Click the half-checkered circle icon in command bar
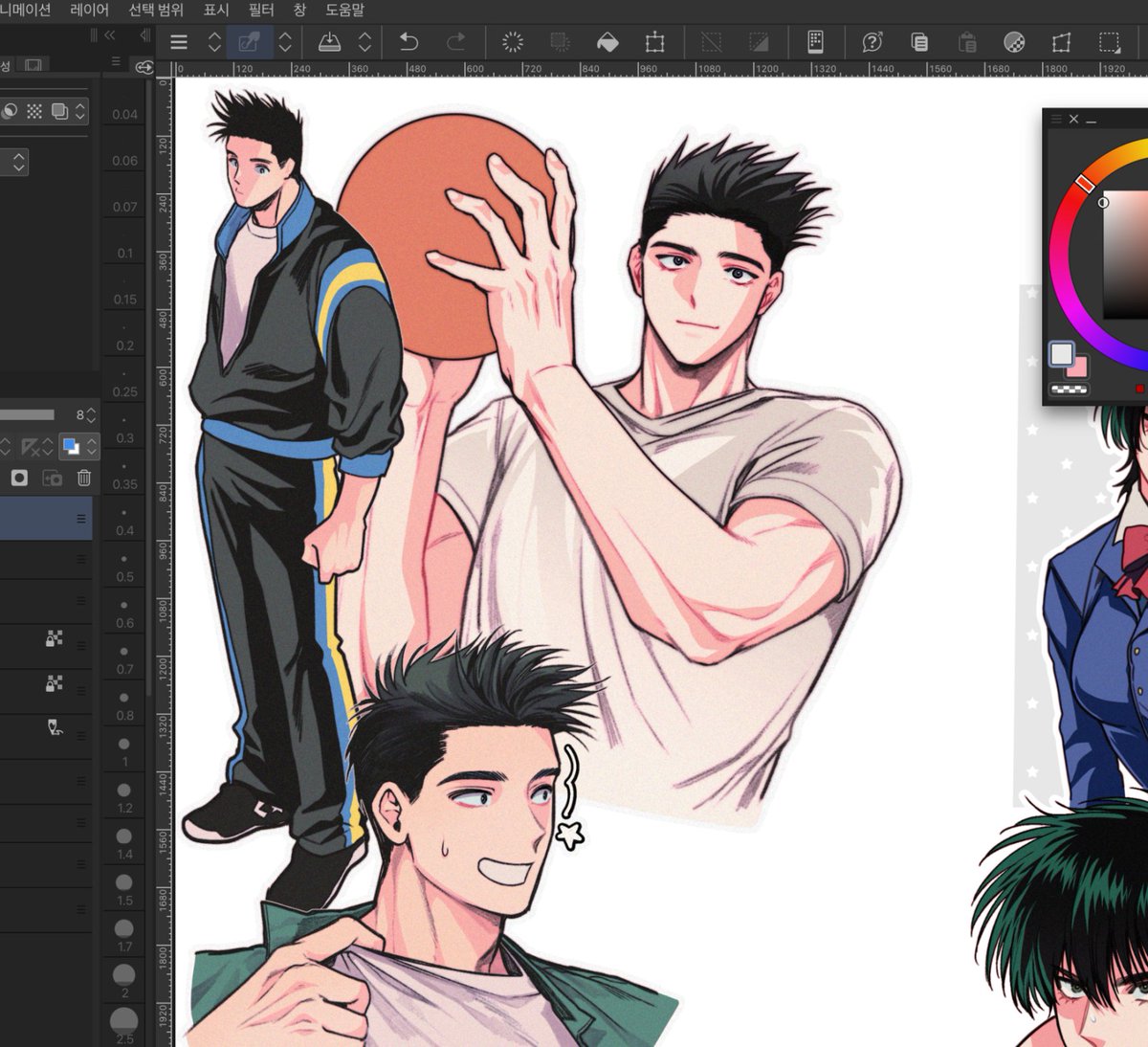 (x=1014, y=42)
